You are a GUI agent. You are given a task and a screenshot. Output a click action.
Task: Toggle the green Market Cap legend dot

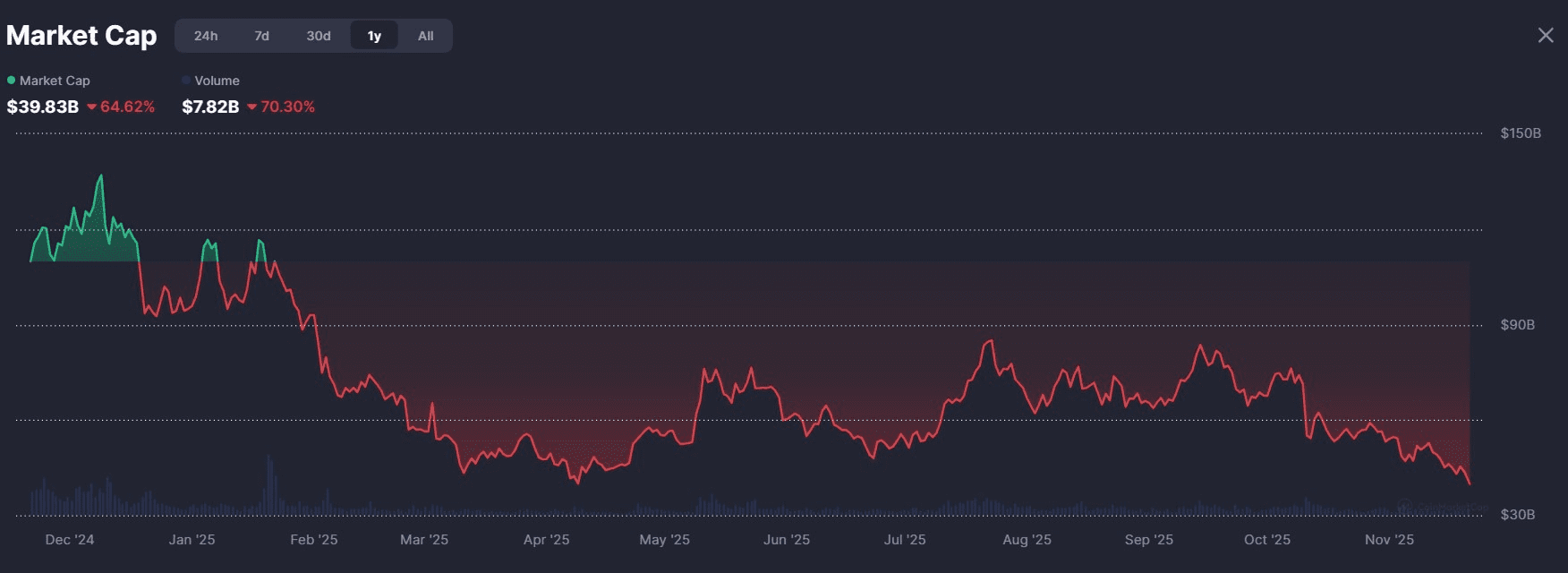[12, 81]
